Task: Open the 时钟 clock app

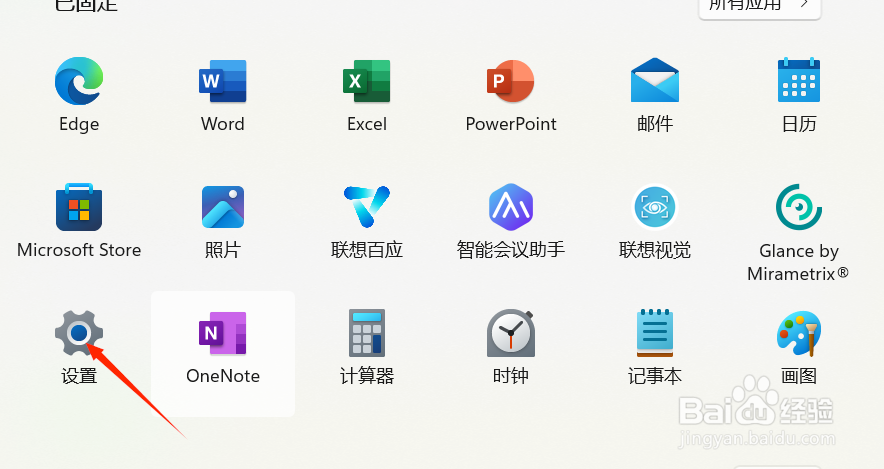Action: (511, 333)
